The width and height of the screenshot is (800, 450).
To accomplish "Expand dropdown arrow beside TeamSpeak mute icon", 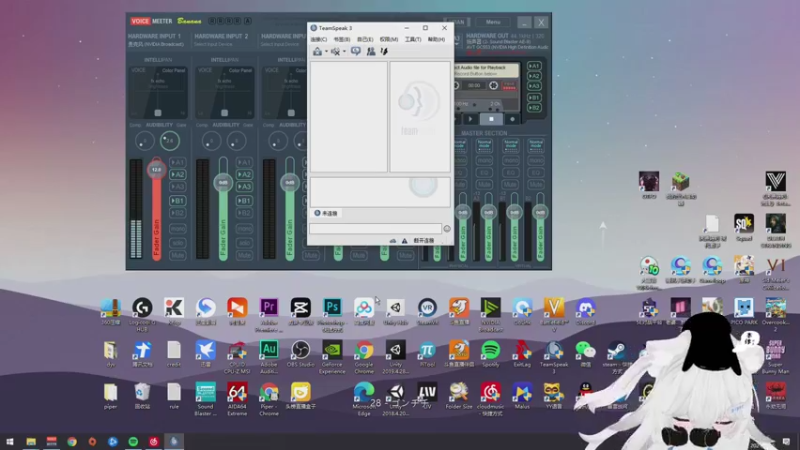I will (344, 52).
